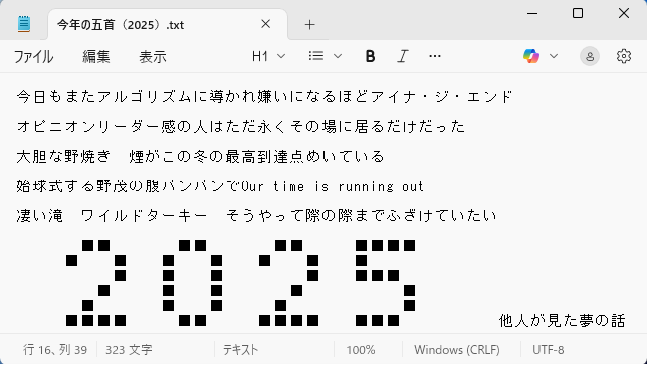Viewport: 648px width, 365px height.
Task: Expand the list style dropdown arrow
Action: tap(338, 56)
